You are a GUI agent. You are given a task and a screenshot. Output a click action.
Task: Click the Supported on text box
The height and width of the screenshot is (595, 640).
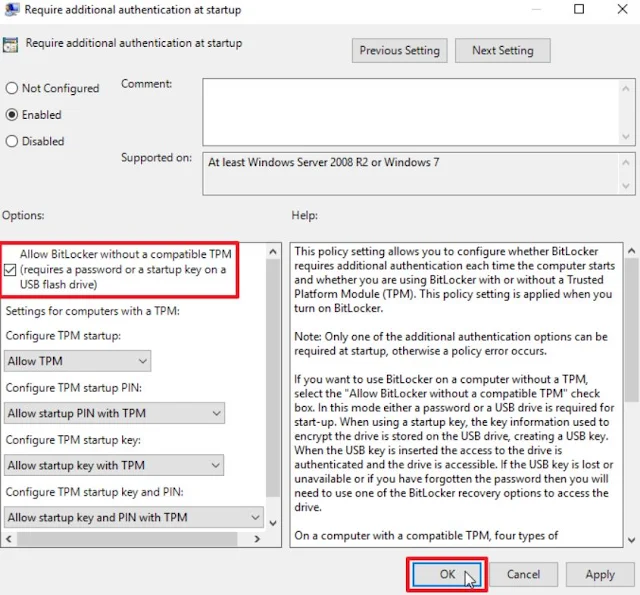[x=411, y=174]
